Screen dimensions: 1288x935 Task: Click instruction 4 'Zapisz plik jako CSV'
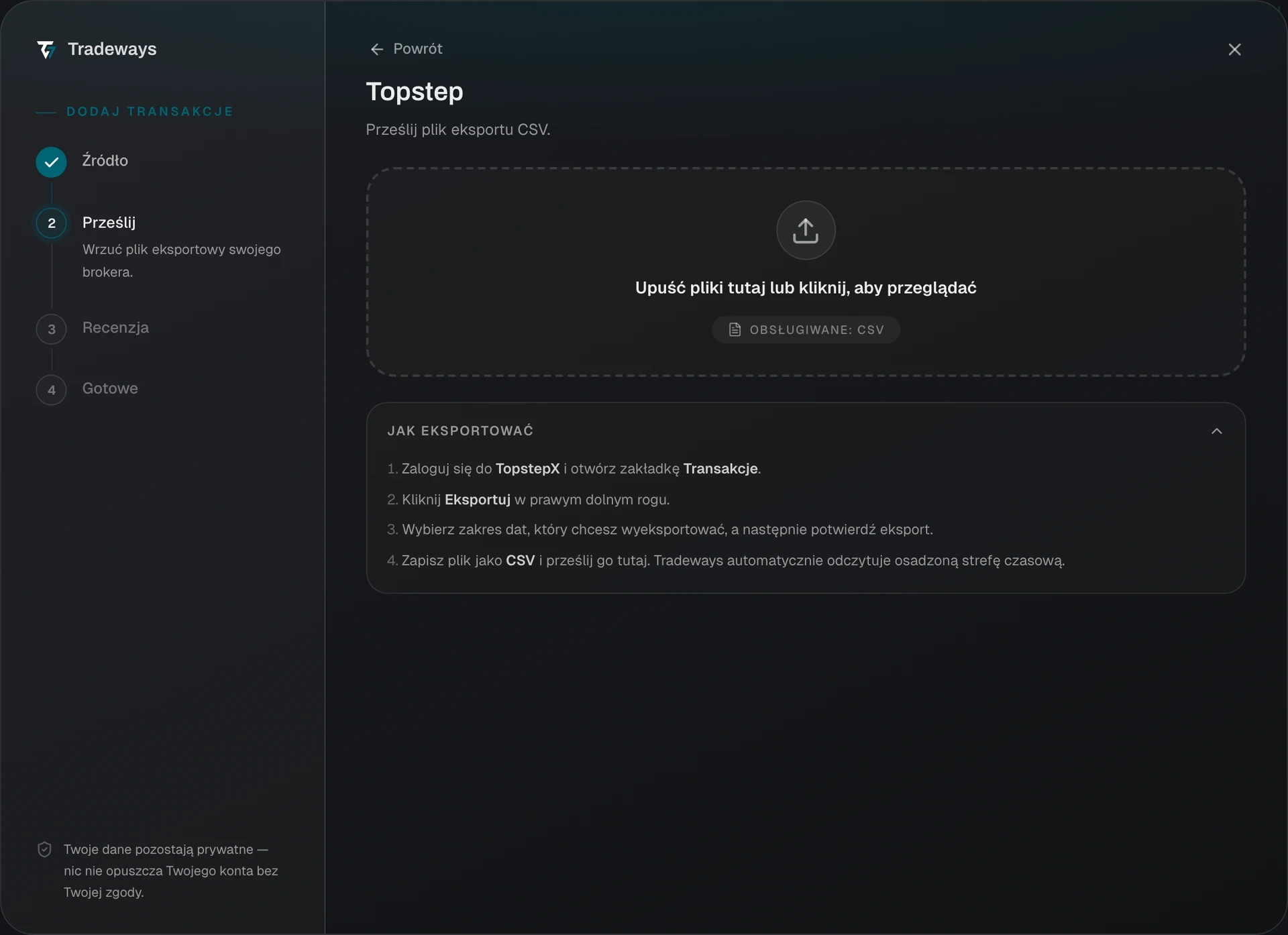pyautogui.click(x=726, y=561)
